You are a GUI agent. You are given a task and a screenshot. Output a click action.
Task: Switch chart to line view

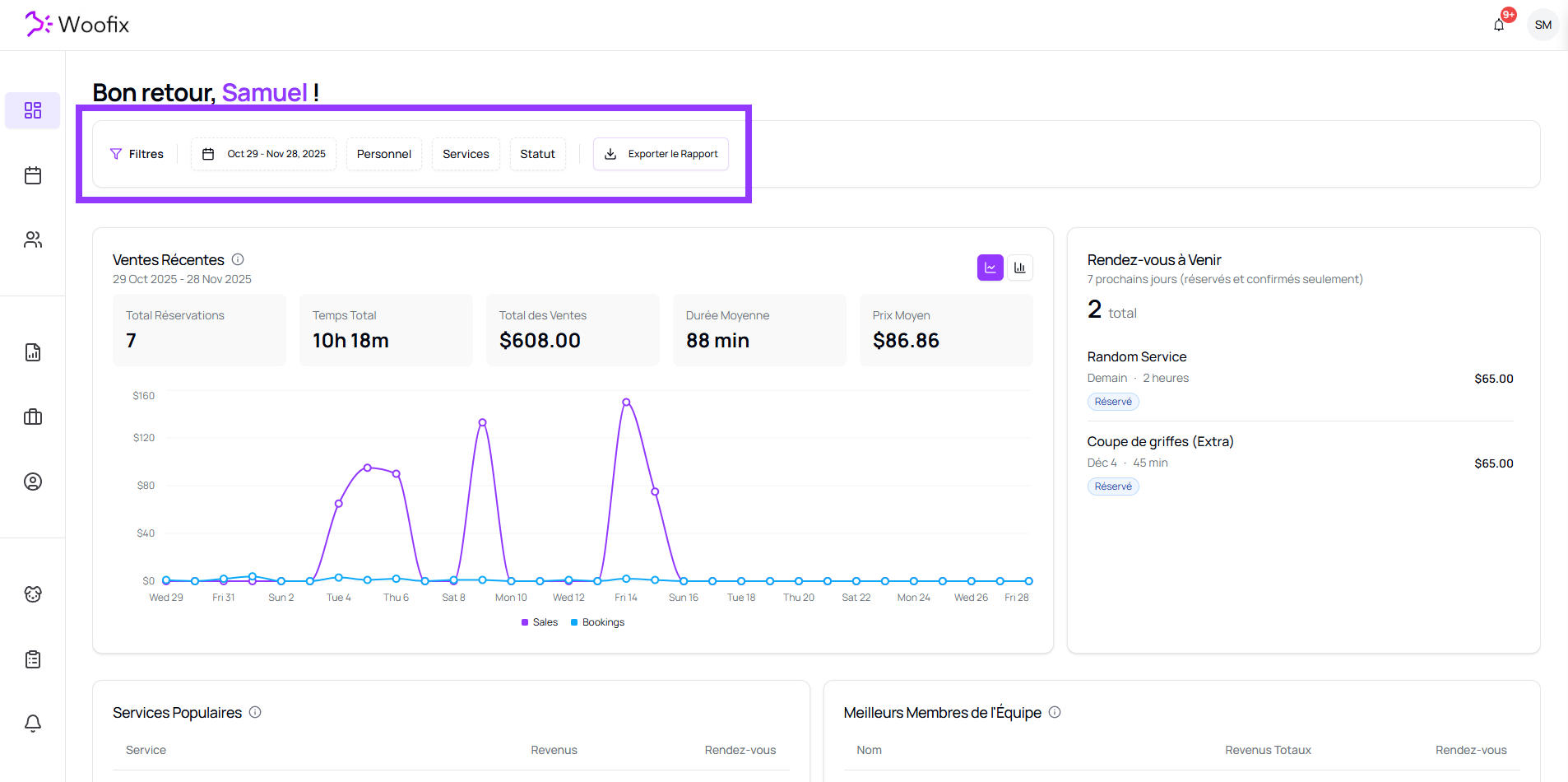tap(990, 268)
